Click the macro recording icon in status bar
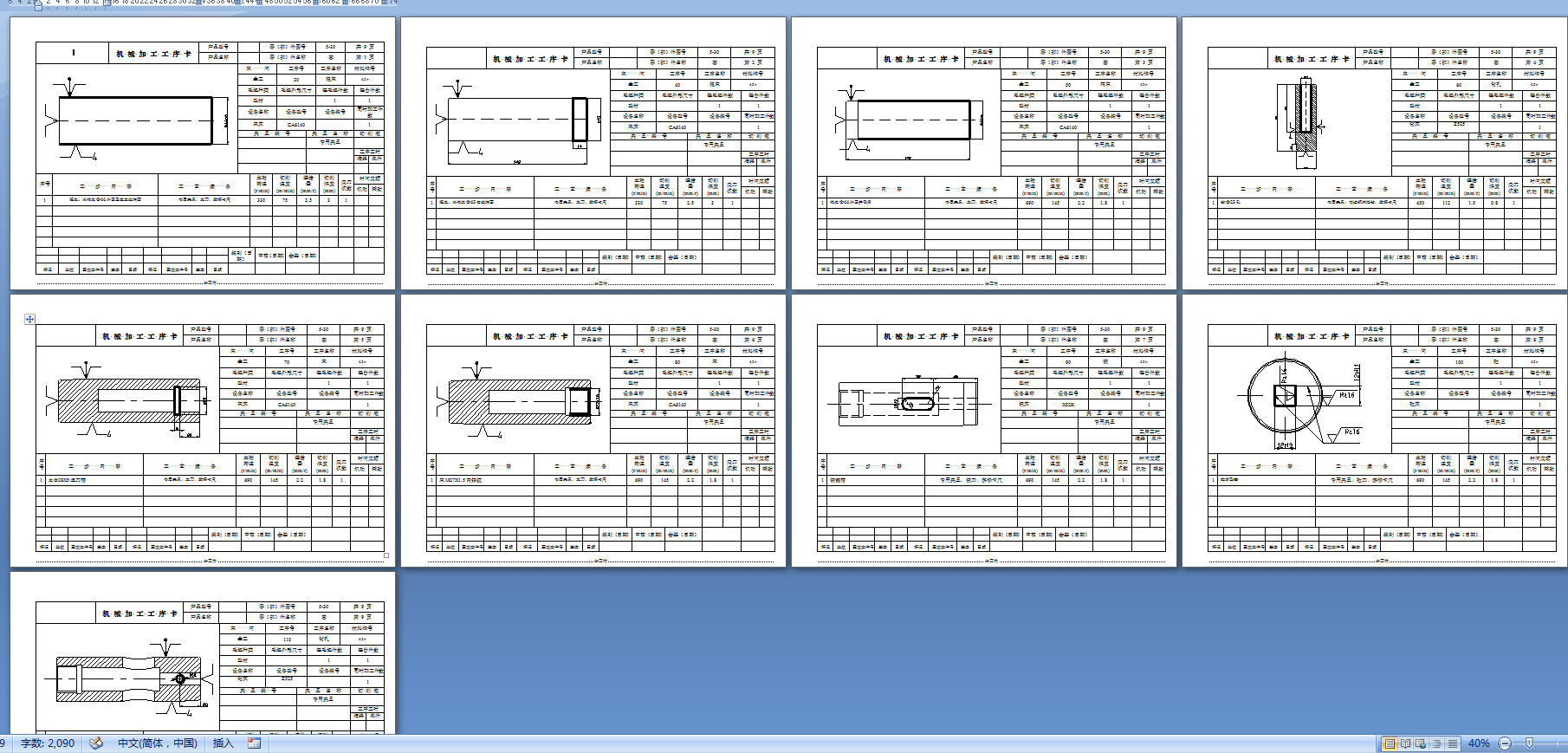The height and width of the screenshot is (753, 1568). [x=254, y=743]
